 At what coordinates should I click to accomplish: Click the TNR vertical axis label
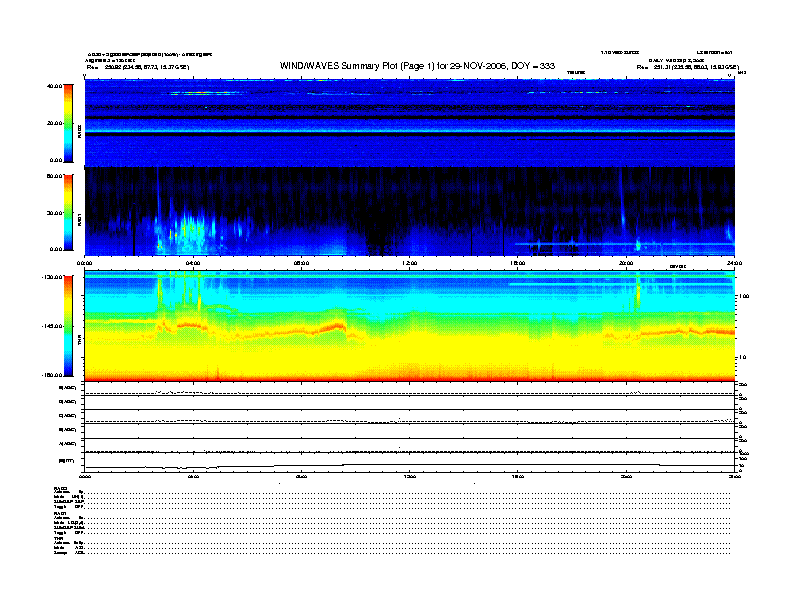79,341
